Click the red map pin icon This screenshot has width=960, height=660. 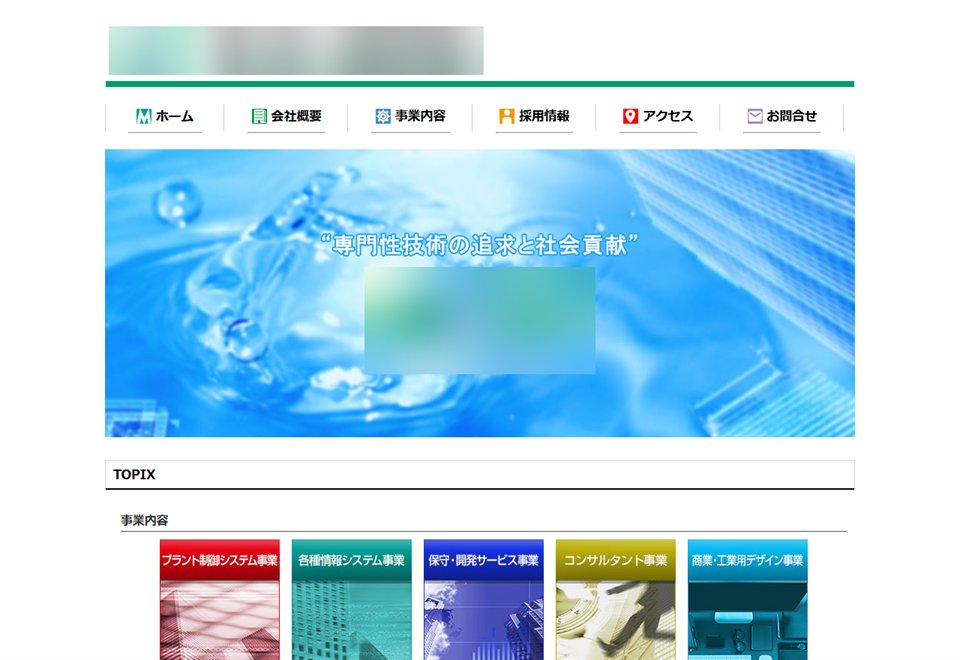pos(630,116)
